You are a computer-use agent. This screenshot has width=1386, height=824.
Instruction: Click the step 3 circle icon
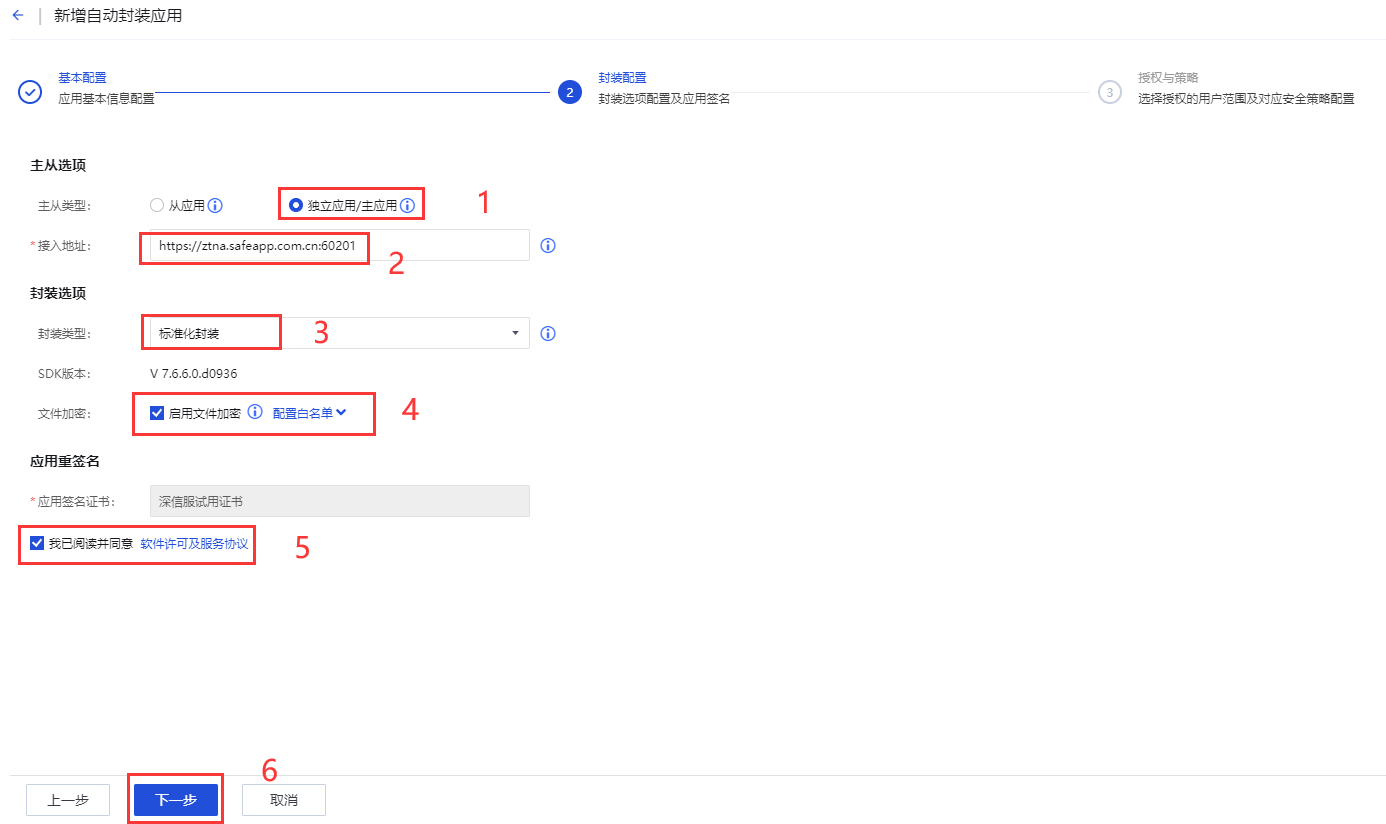[x=1109, y=92]
